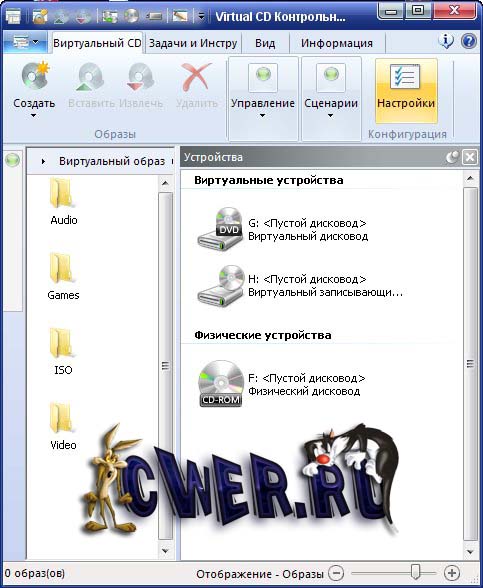Click the zoom in plus button
The image size is (483, 588).
[452, 573]
